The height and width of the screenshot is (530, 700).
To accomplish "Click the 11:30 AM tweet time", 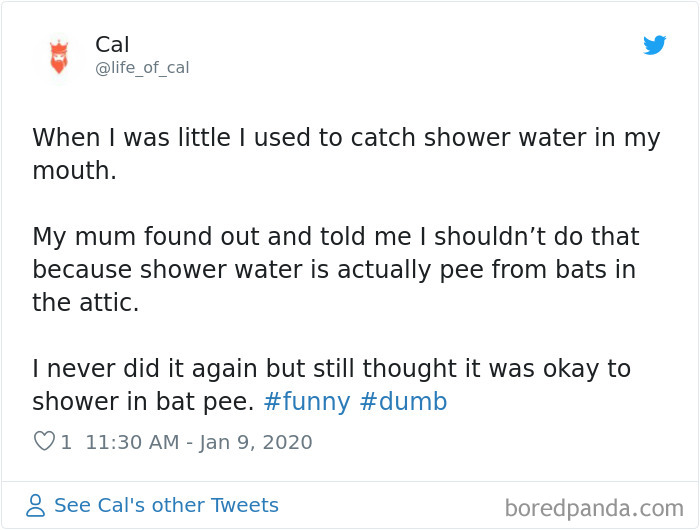I will 132,441.
